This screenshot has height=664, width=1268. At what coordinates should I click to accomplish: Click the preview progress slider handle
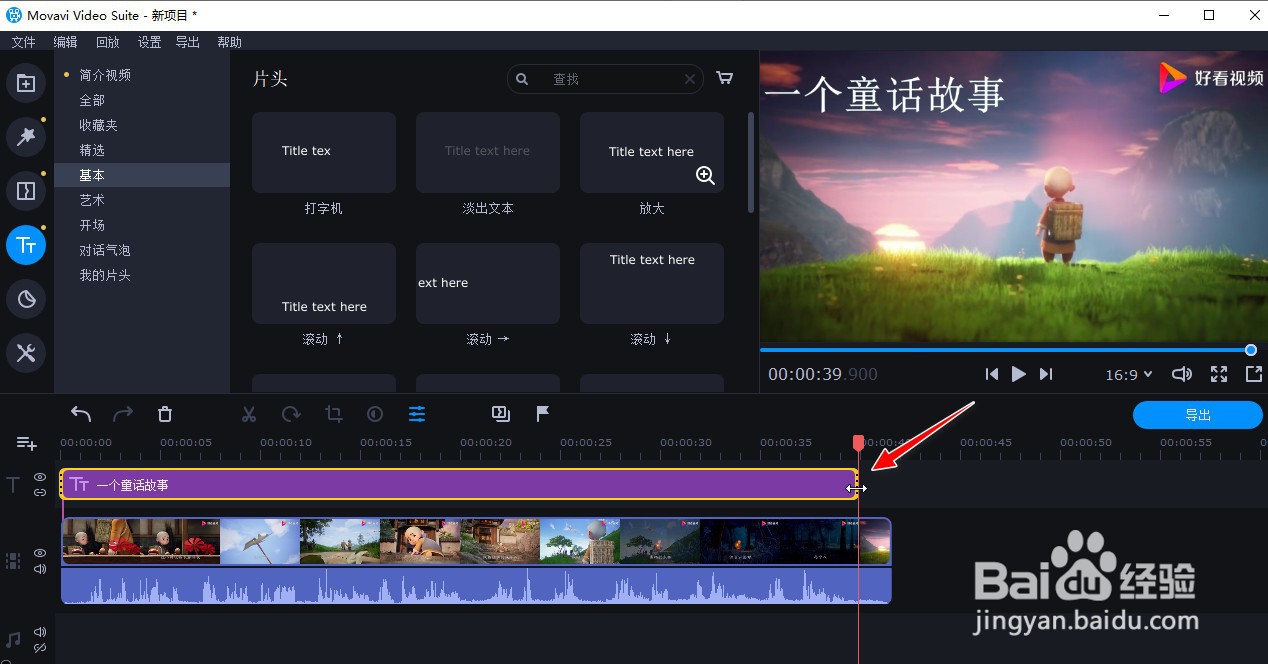pos(1251,350)
